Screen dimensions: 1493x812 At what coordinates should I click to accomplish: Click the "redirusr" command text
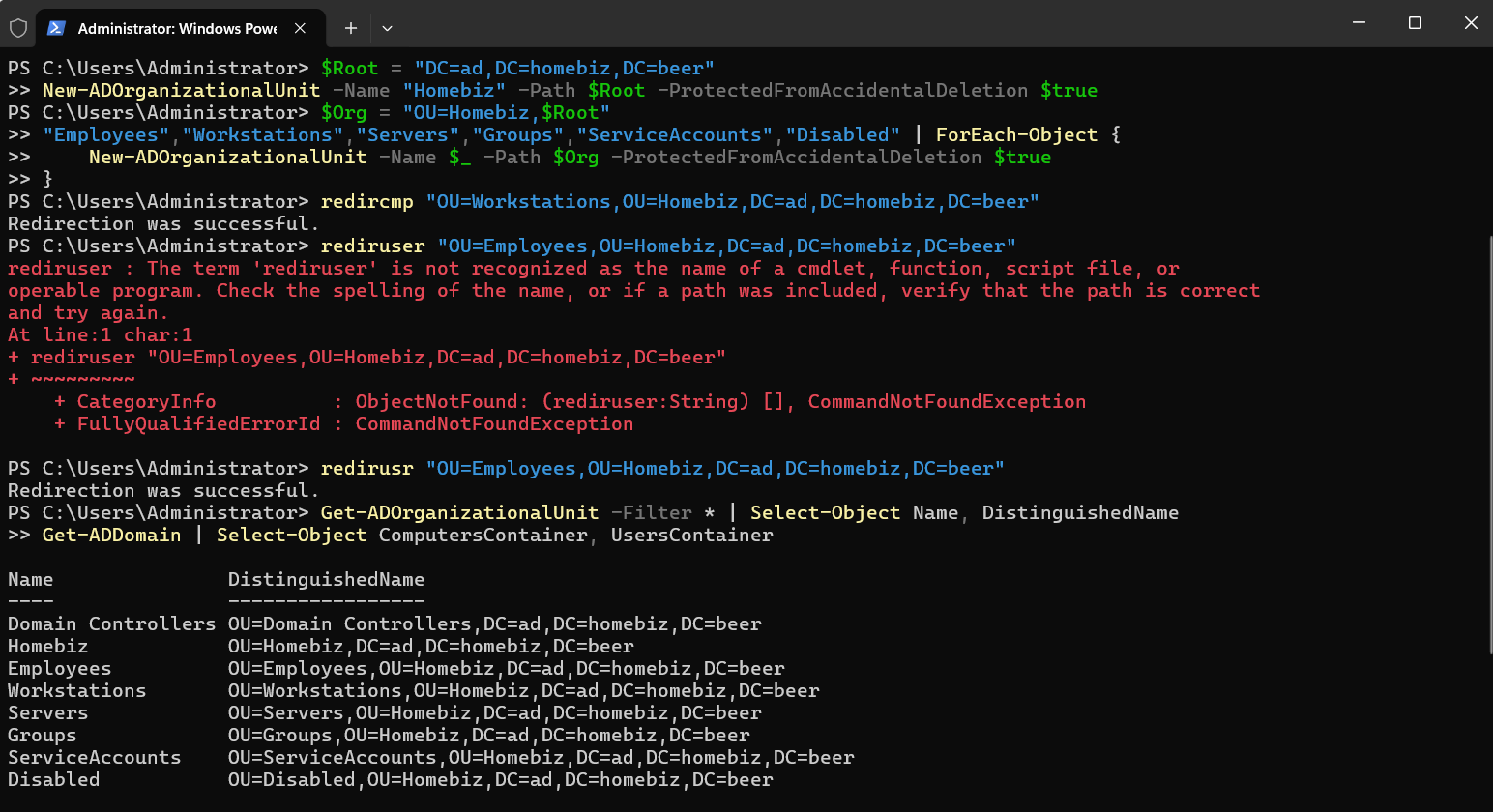[367, 468]
